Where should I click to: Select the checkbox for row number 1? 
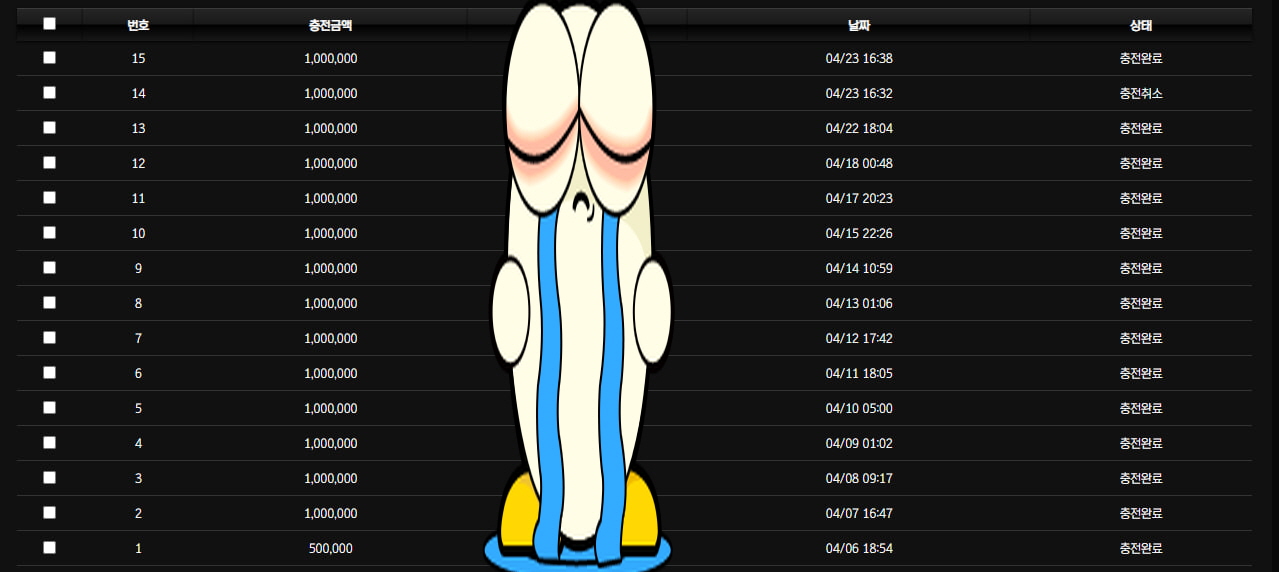[x=50, y=548]
